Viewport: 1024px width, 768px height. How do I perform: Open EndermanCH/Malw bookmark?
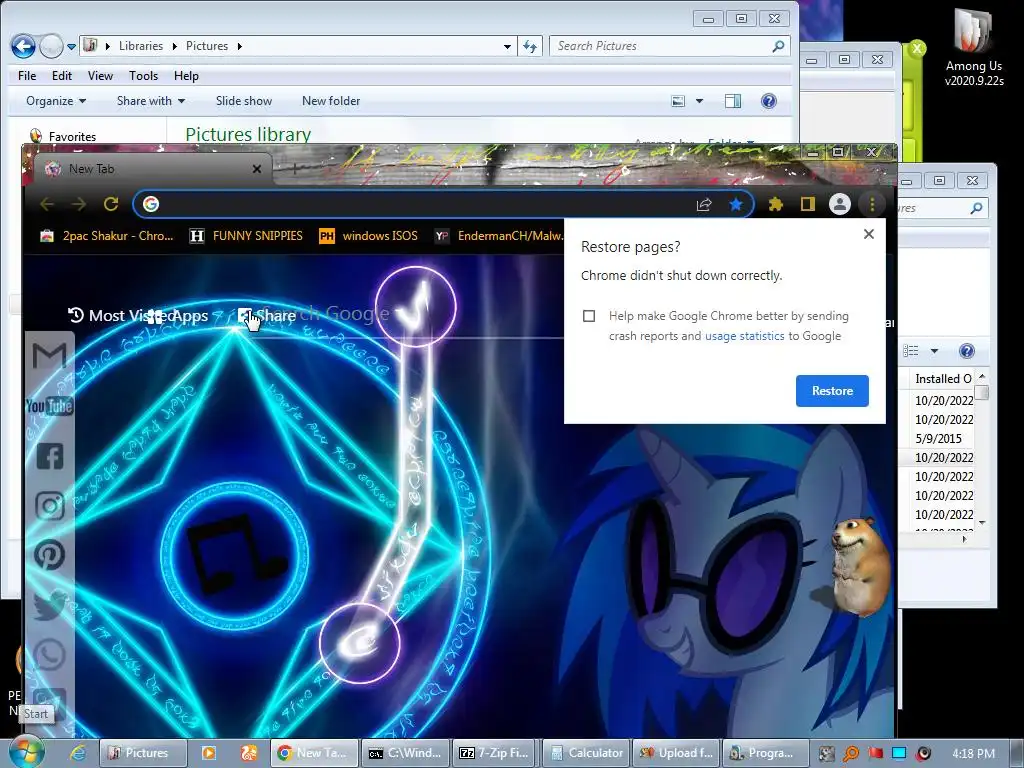pyautogui.click(x=499, y=236)
